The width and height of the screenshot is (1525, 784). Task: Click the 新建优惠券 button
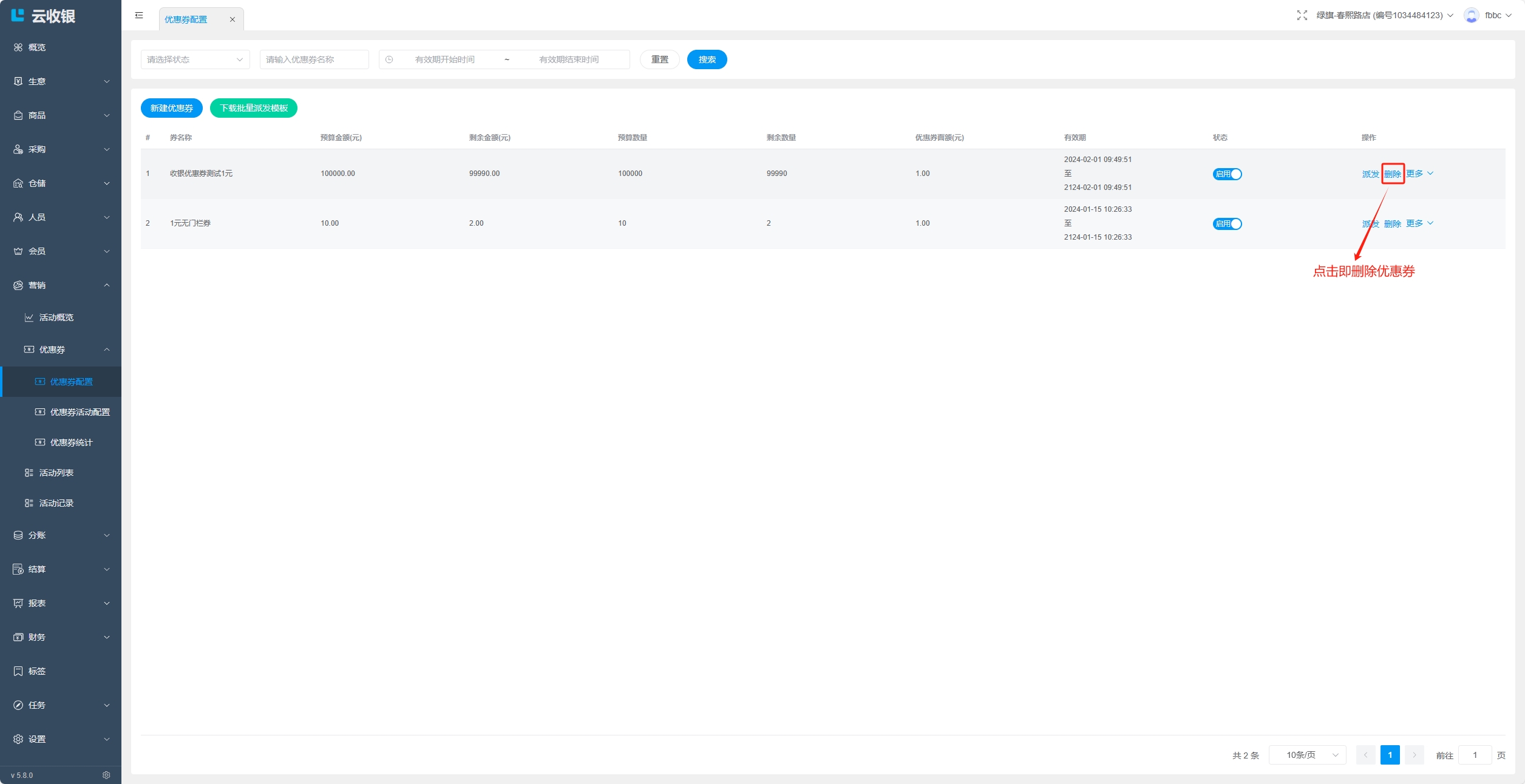pos(171,108)
